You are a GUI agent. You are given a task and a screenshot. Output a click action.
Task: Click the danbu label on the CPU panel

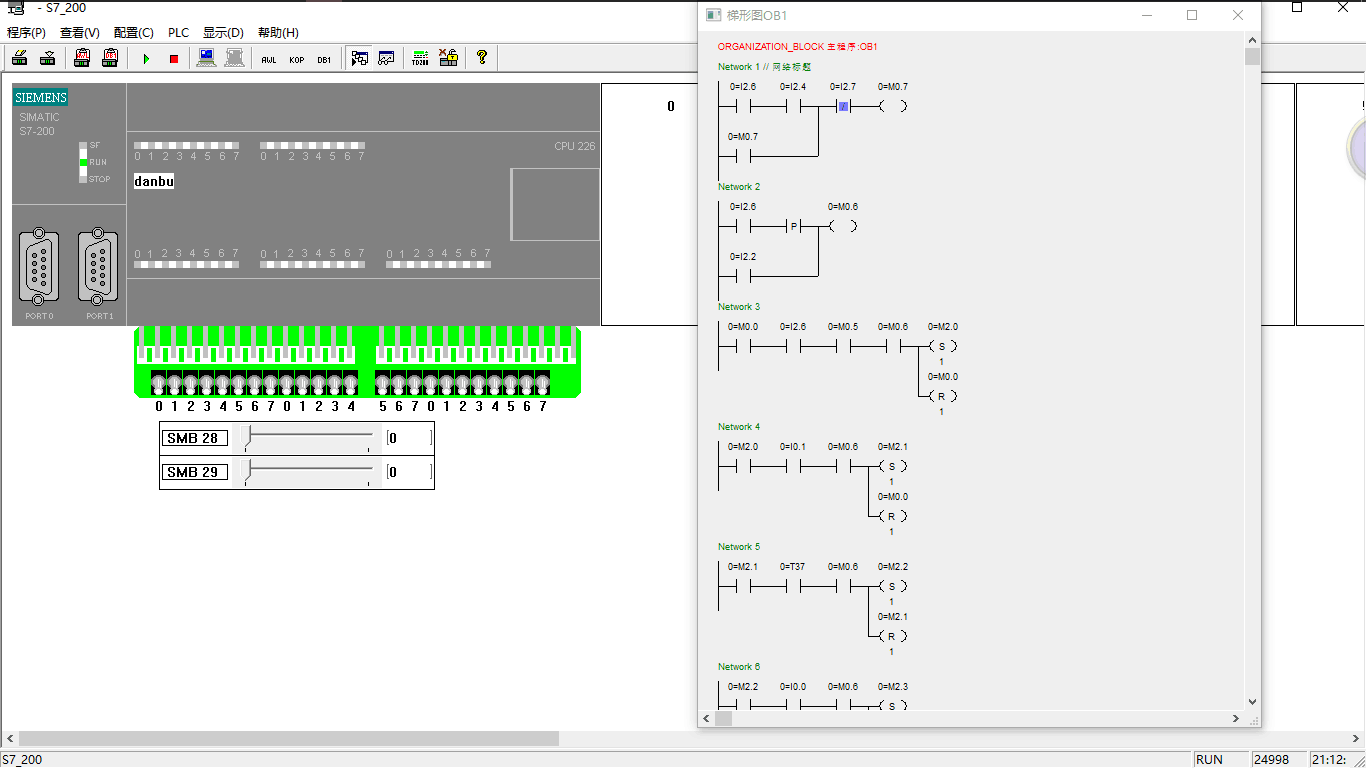[x=153, y=181]
